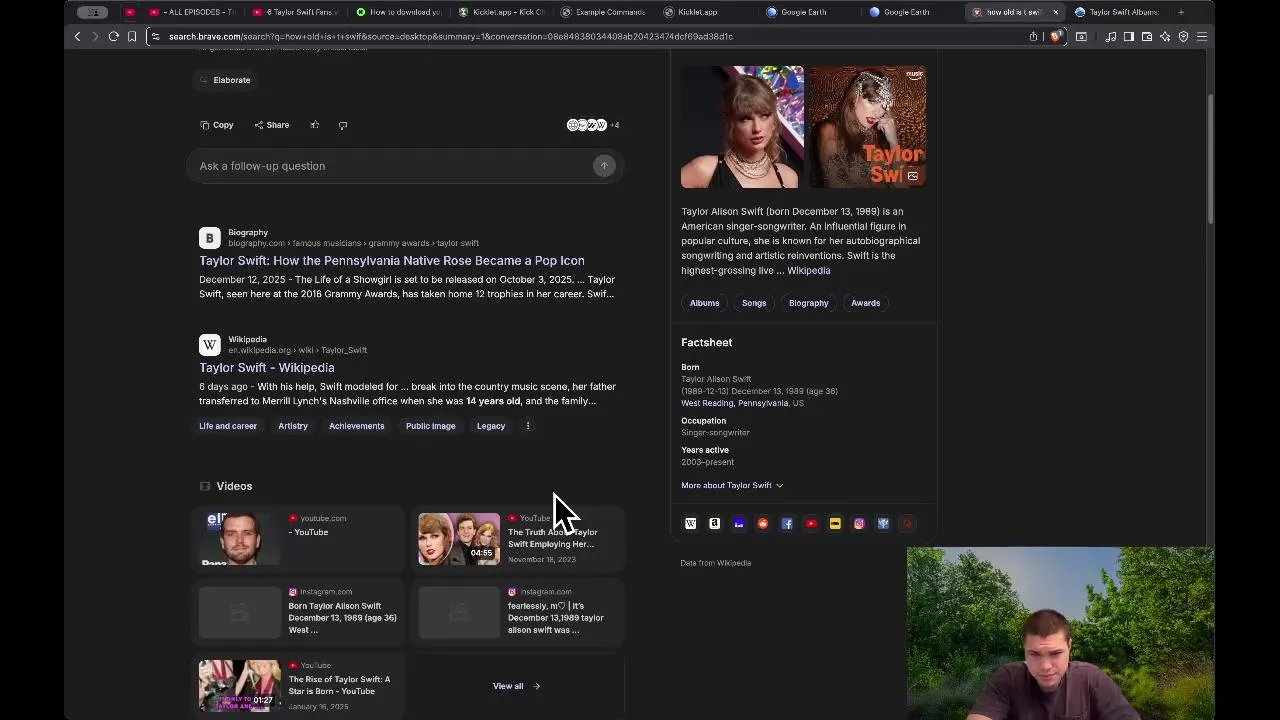Click the Wikipedia 'W' favicon in results

tap(209, 344)
